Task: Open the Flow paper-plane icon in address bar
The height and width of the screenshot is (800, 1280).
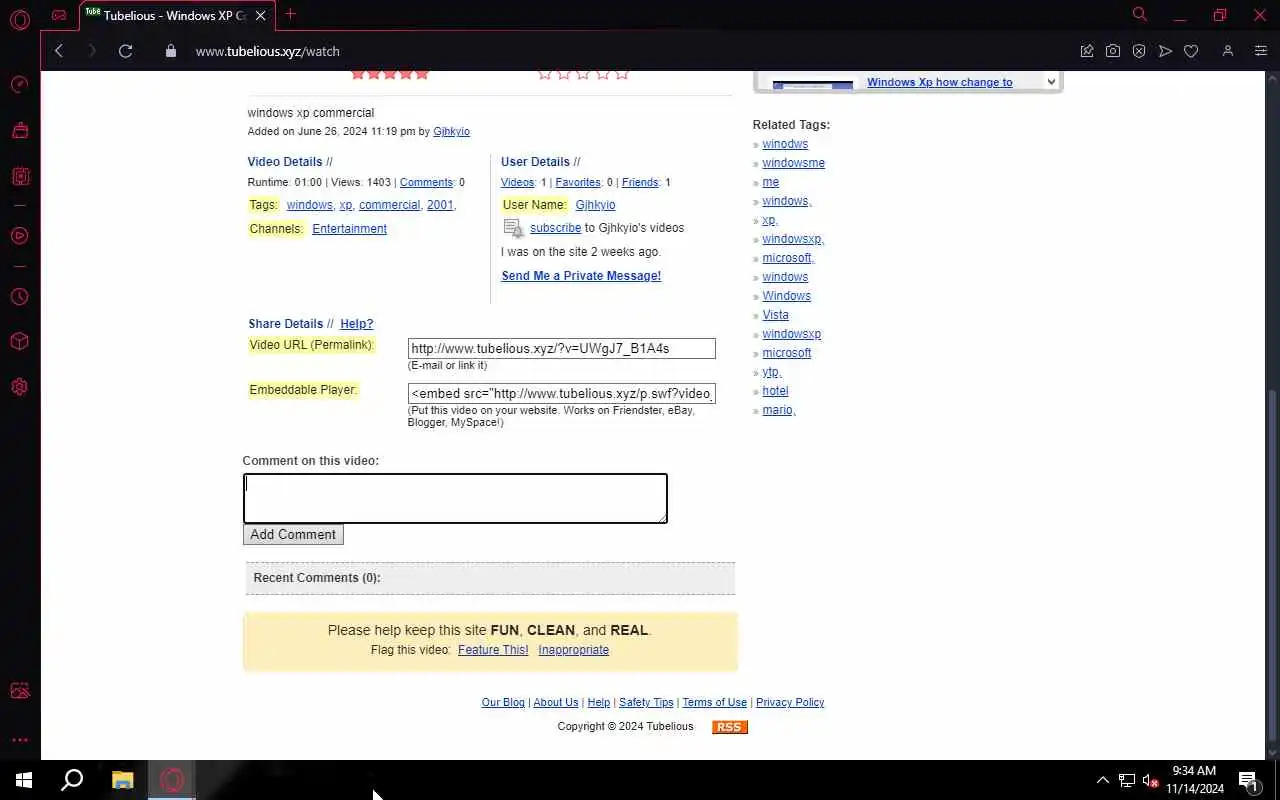Action: (1165, 51)
